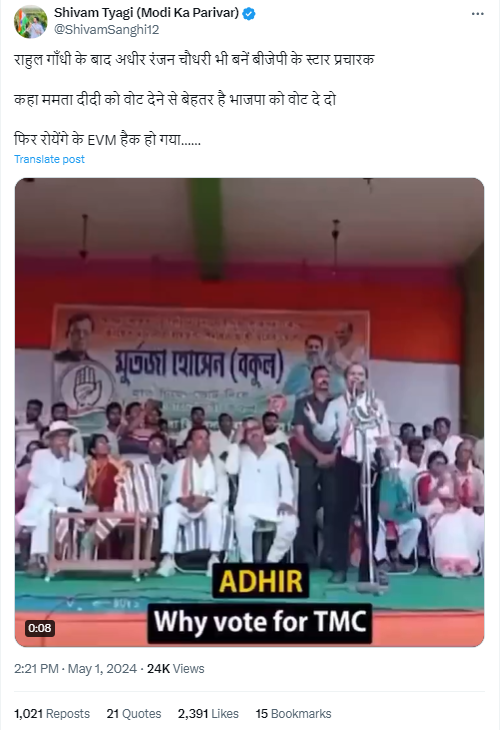Image resolution: width=502 pixels, height=730 pixels.
Task: Open the three-dot more options menu
Action: (478, 14)
